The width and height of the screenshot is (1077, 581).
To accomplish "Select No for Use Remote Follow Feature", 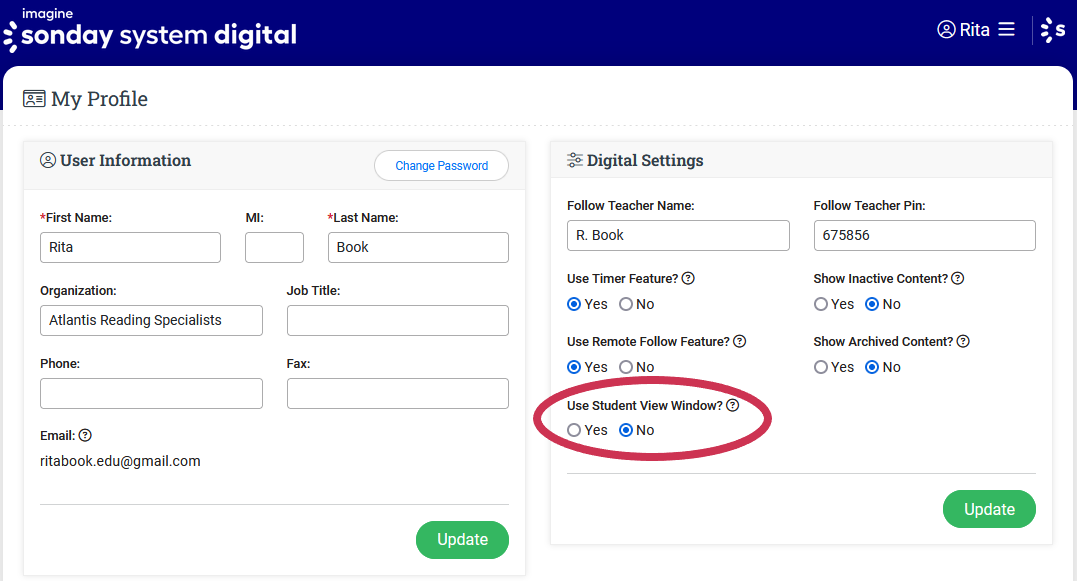I will (x=626, y=367).
